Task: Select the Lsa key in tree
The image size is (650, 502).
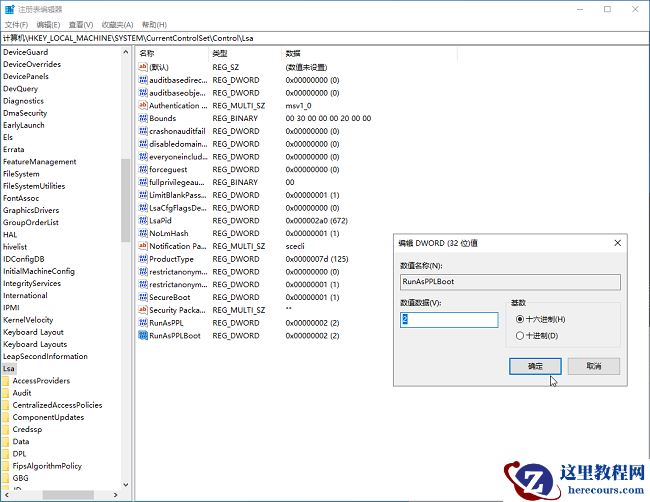Action: [8, 369]
